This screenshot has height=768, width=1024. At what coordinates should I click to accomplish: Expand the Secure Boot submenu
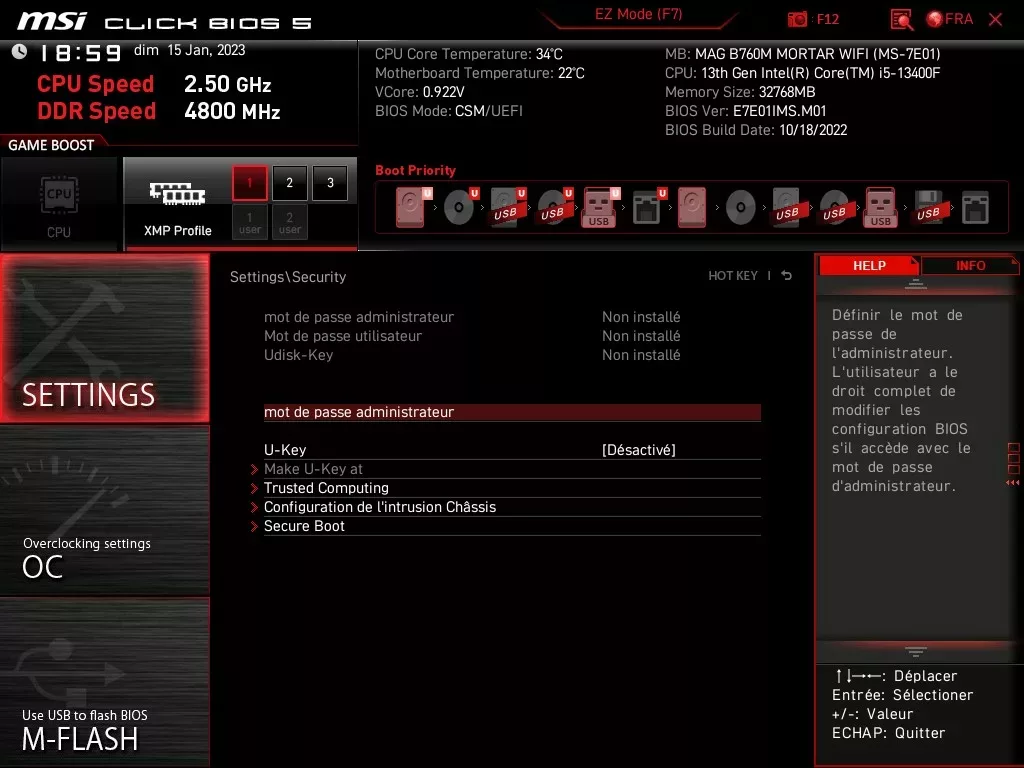coord(304,525)
